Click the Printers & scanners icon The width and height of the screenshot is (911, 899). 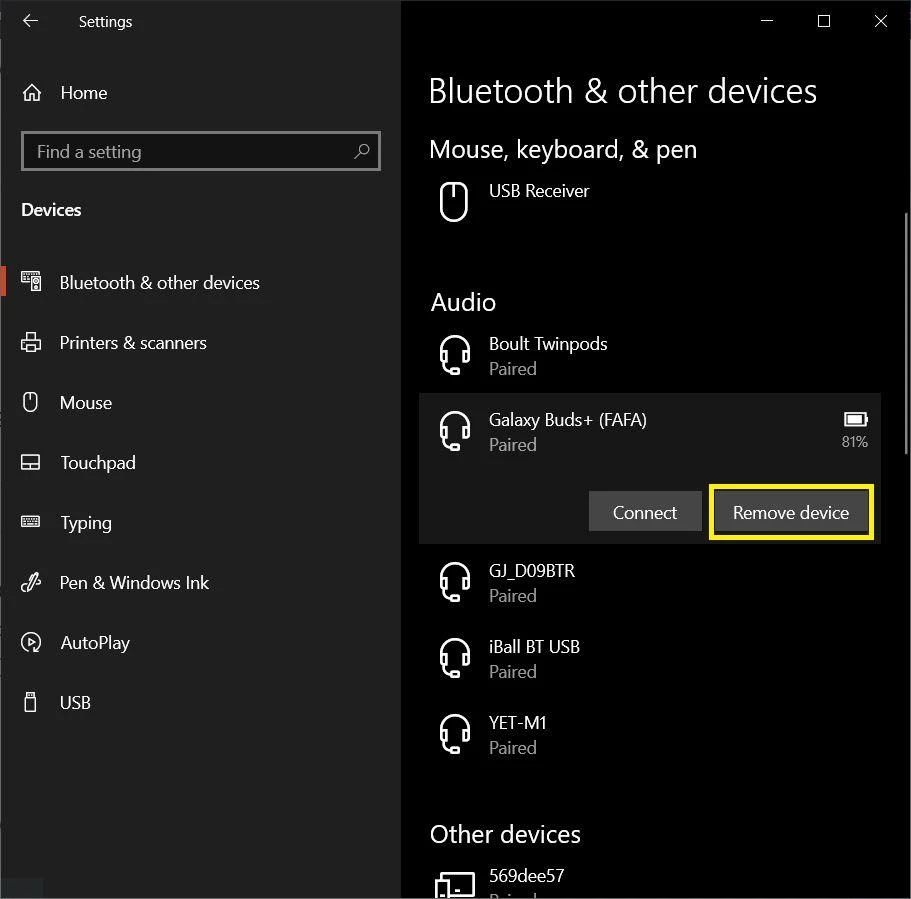pyautogui.click(x=31, y=343)
